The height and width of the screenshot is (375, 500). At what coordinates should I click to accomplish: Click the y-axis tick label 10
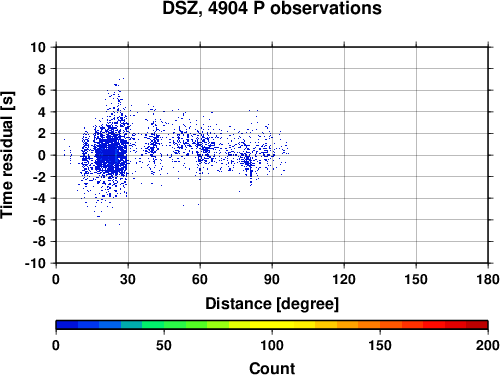coord(38,47)
